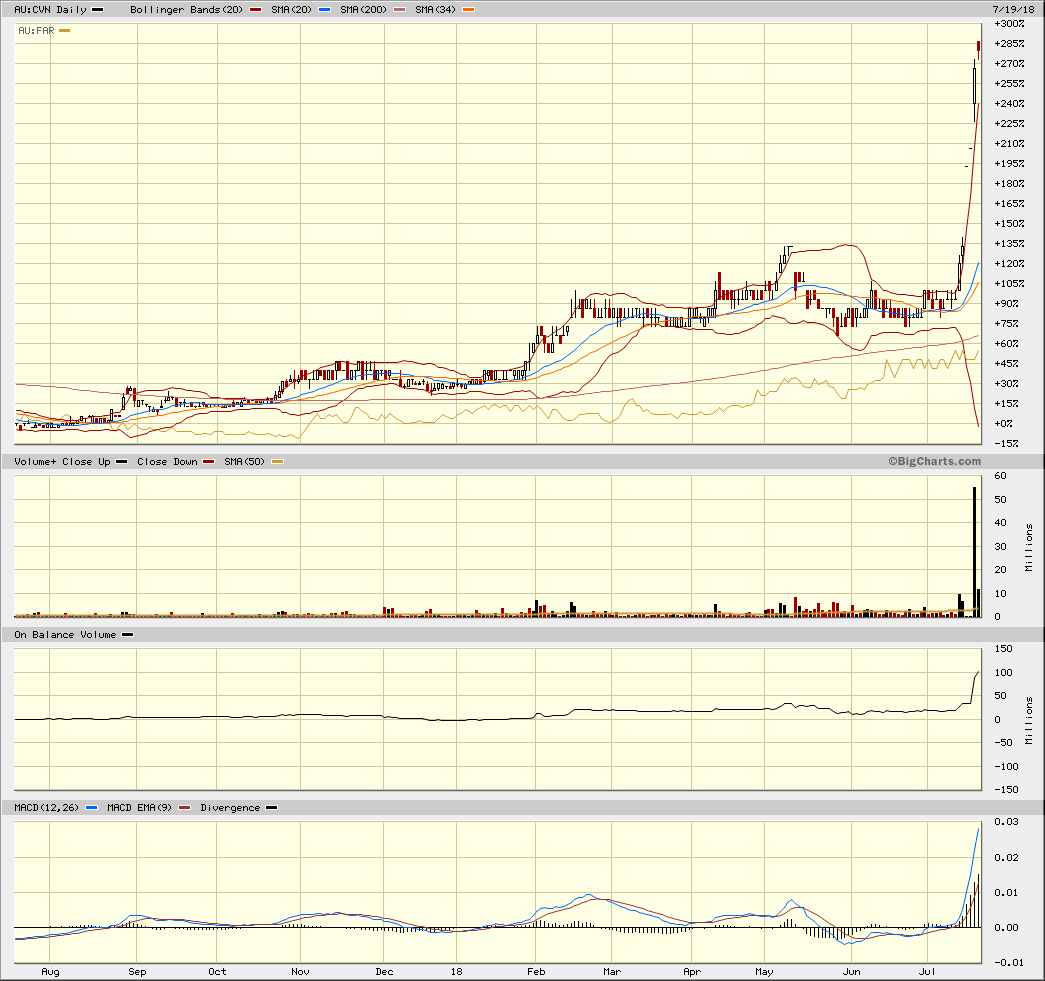Click the 'Aug' month label on time axis
1045x981 pixels.
tap(51, 972)
